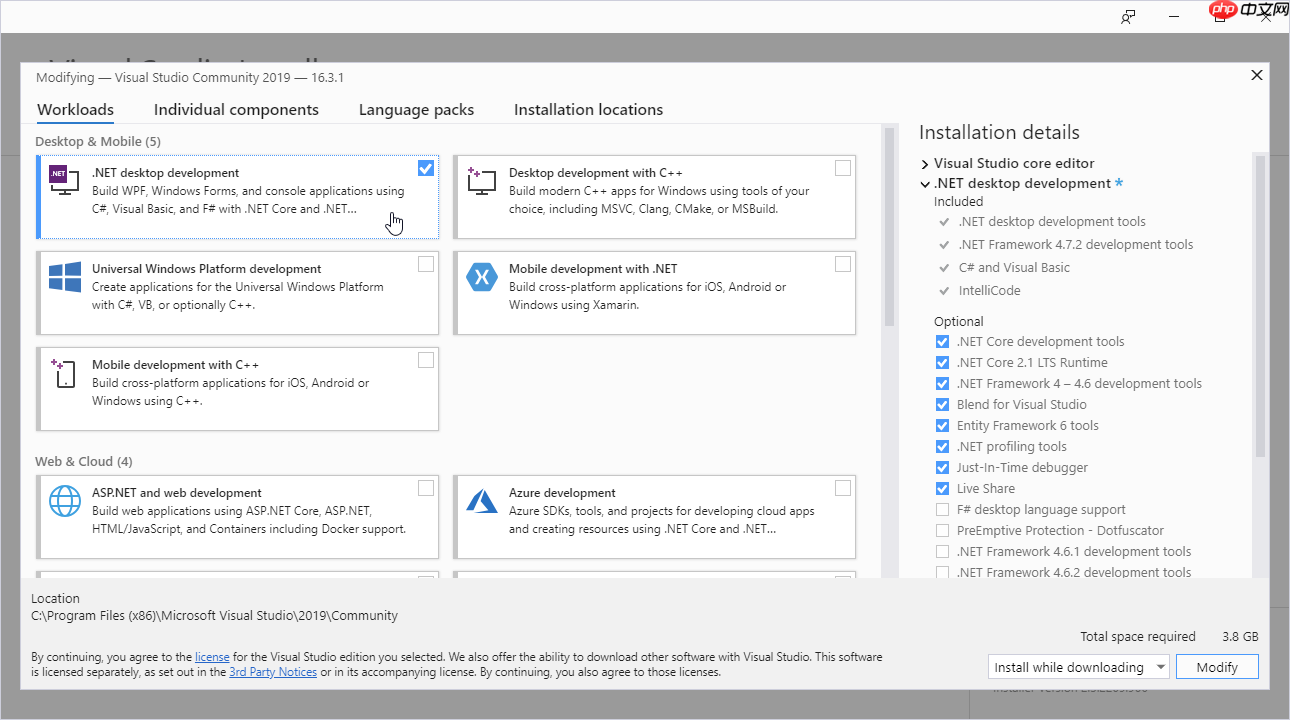Image resolution: width=1290 pixels, height=720 pixels.
Task: Click the Desktop & Mobile (5) heading
Action: click(98, 142)
